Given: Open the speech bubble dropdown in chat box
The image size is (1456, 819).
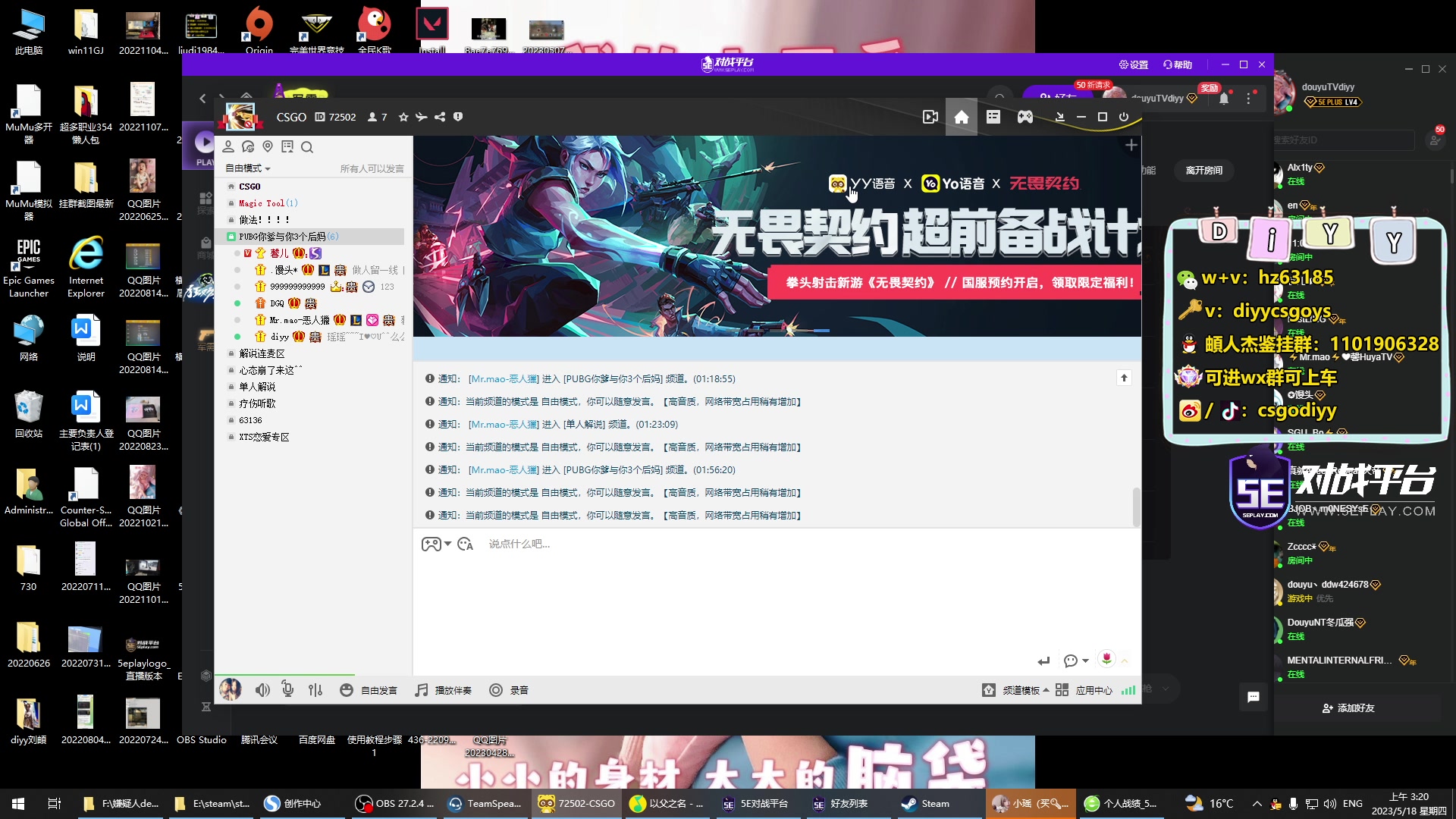Looking at the screenshot, I should 1075,661.
